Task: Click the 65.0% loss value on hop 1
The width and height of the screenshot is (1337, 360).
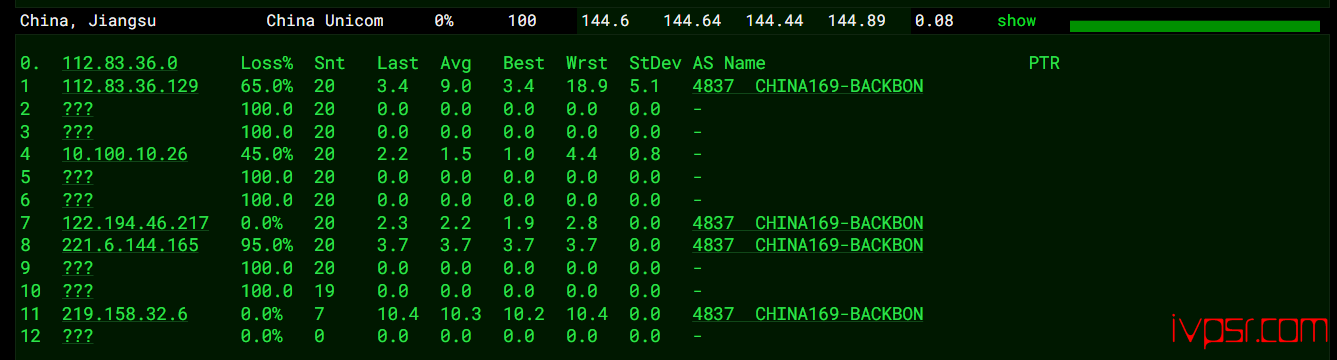Action: (x=266, y=86)
